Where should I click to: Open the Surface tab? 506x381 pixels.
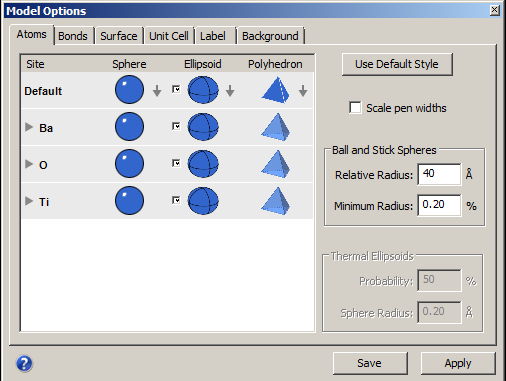(119, 36)
